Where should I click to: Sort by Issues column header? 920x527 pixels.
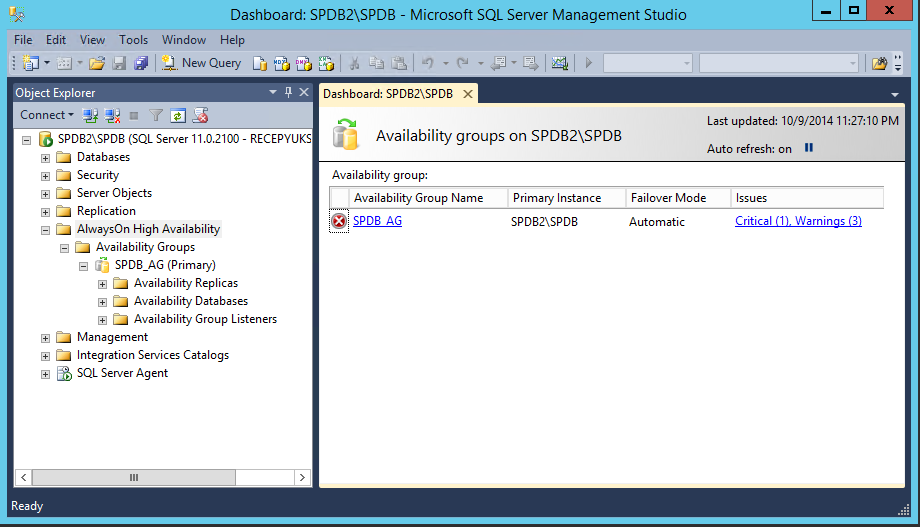(807, 198)
